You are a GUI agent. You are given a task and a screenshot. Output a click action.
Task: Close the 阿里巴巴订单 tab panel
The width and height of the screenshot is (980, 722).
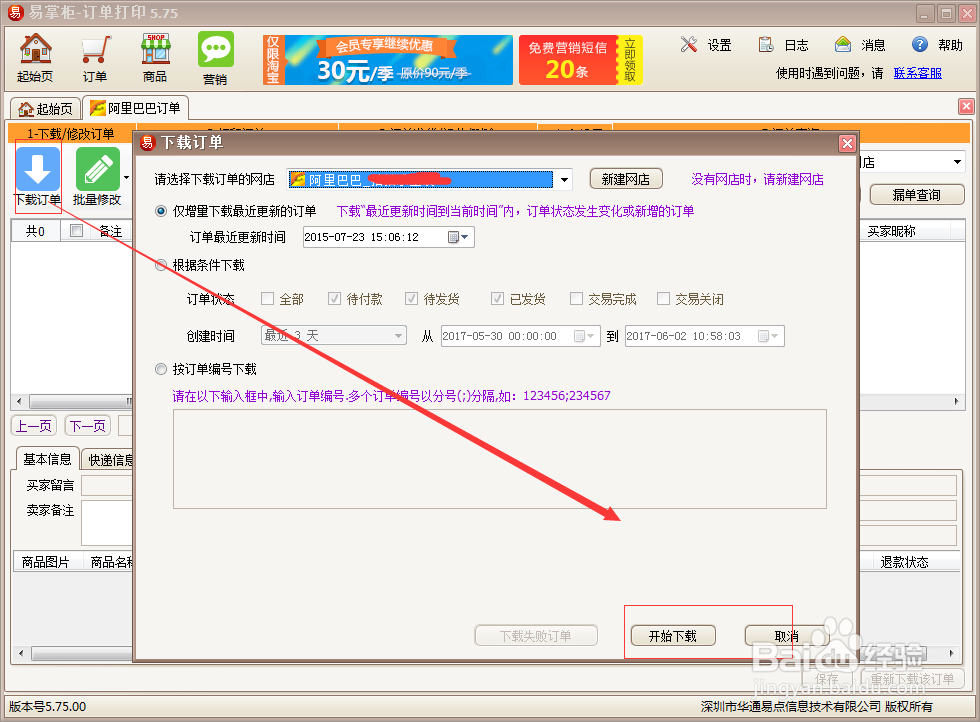[966, 106]
